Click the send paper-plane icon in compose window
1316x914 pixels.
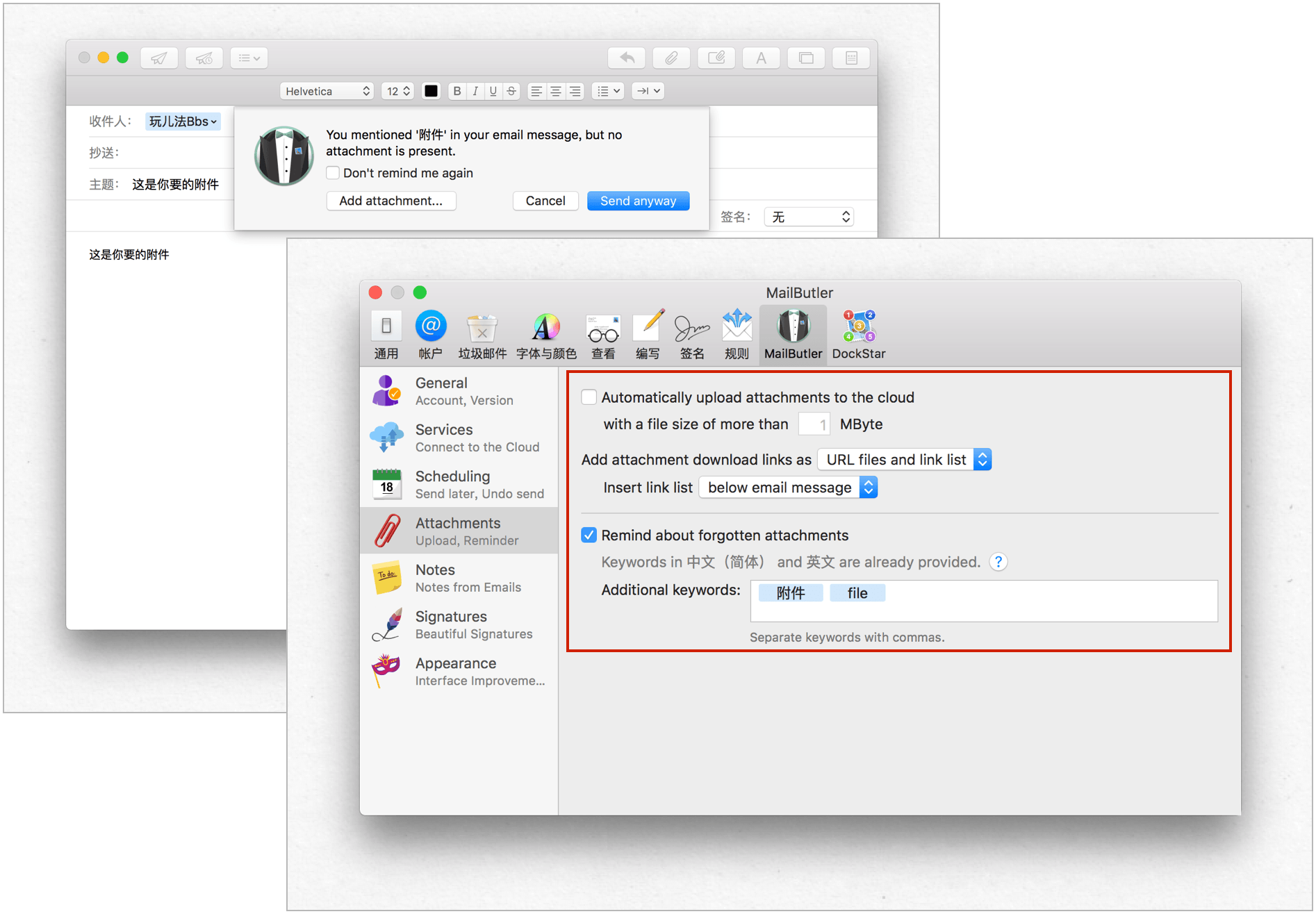(159, 58)
